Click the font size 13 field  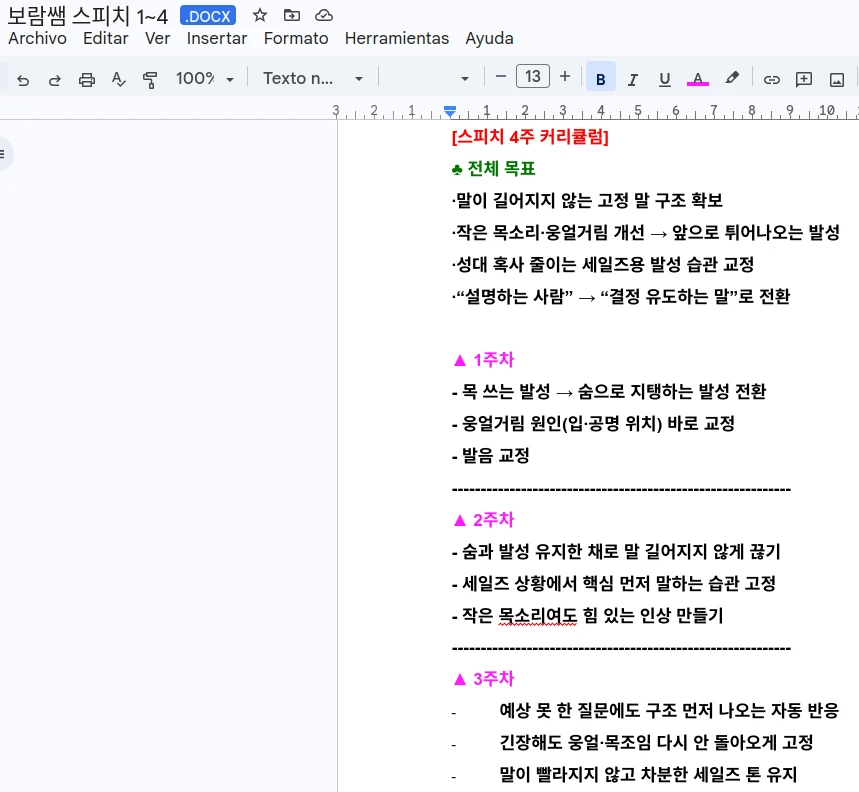pos(532,77)
